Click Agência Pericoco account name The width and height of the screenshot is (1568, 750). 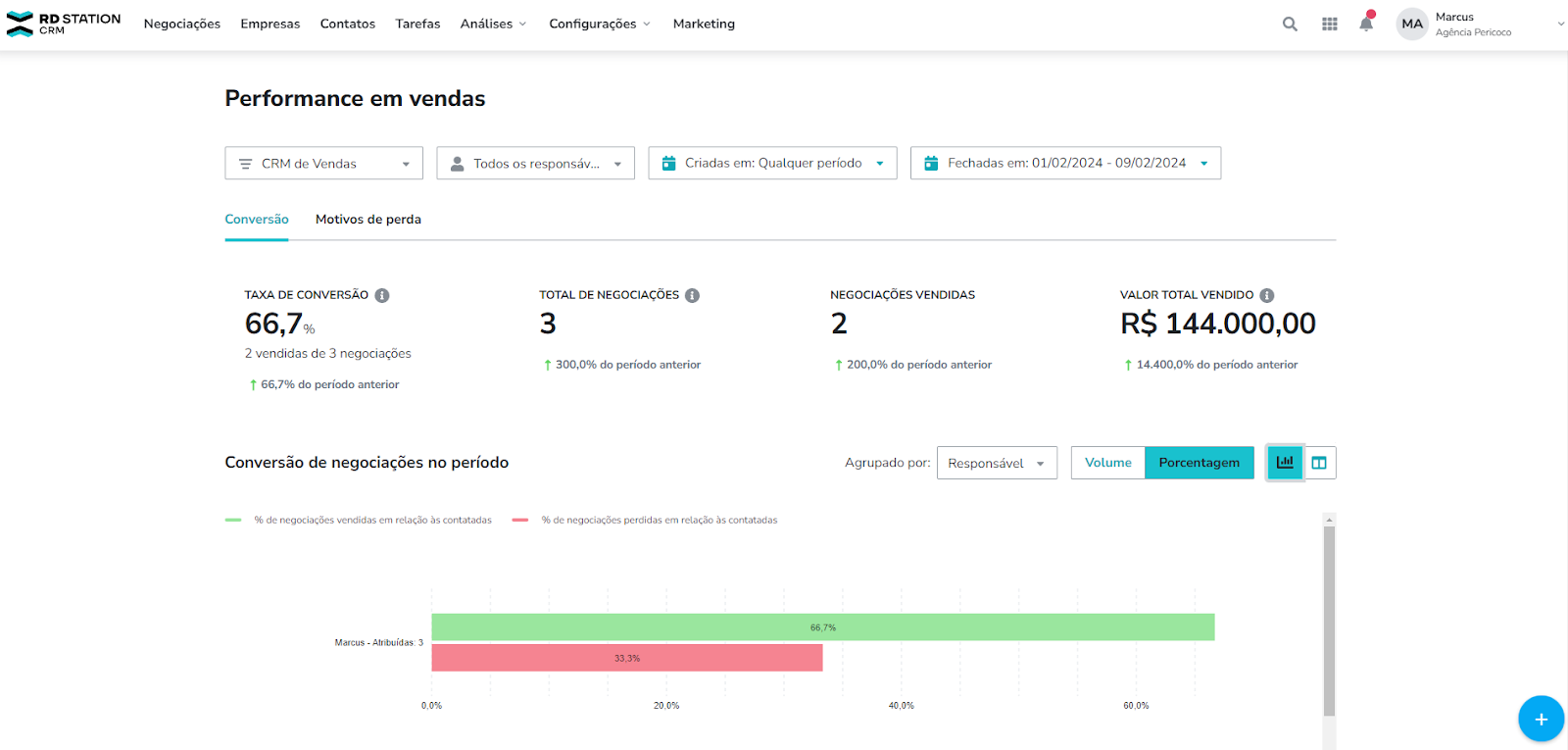(x=1473, y=32)
